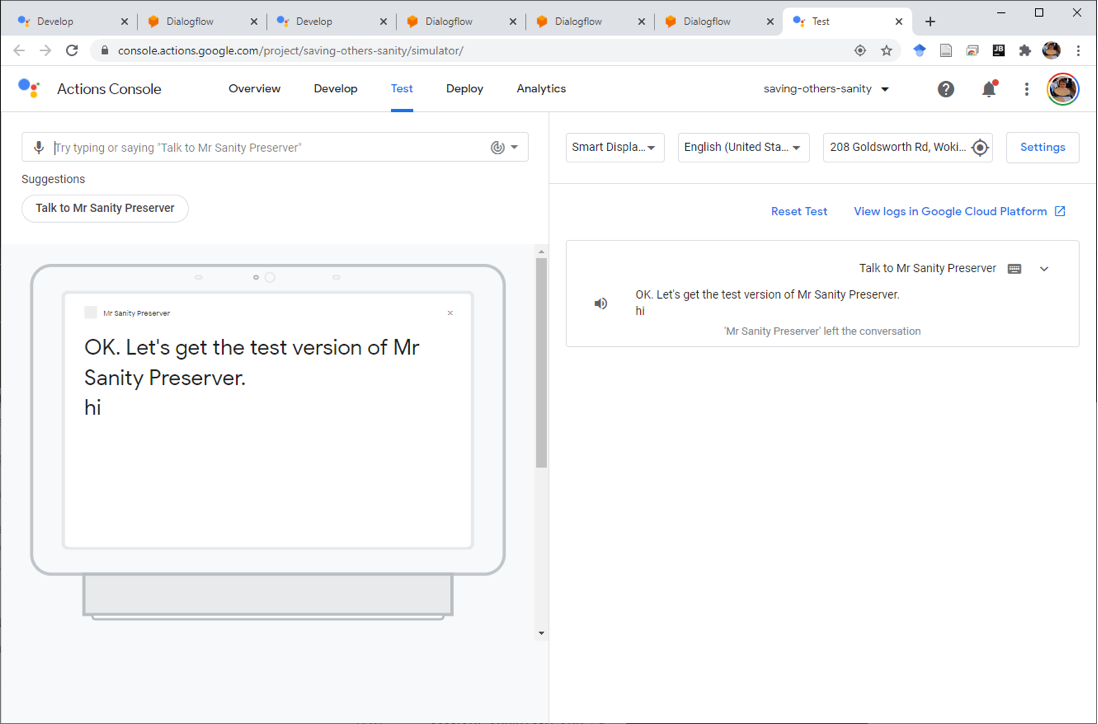
Task: Go back in the browser
Action: [19, 50]
